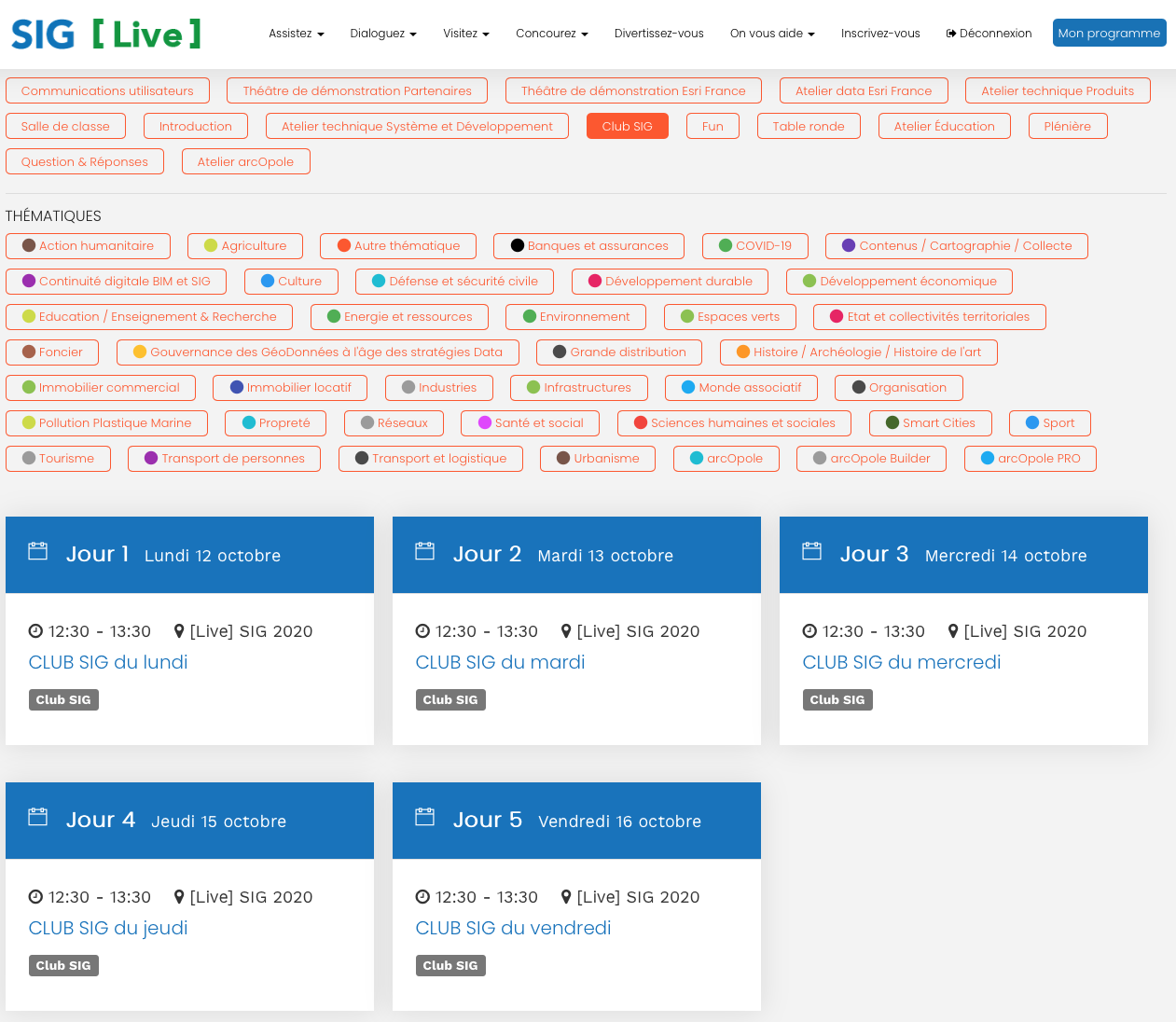Open CLUB SIG du lundi session
This screenshot has height=1022, width=1176.
click(x=108, y=662)
